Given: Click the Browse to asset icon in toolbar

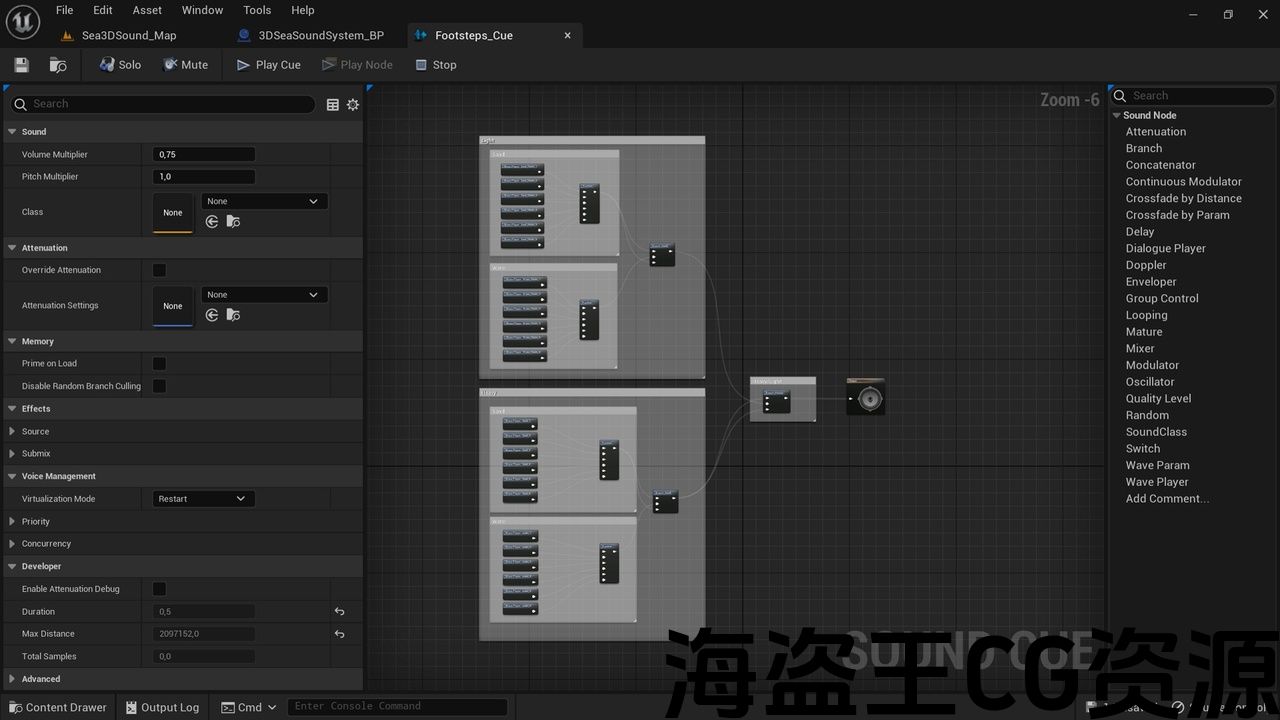Looking at the screenshot, I should [x=58, y=65].
